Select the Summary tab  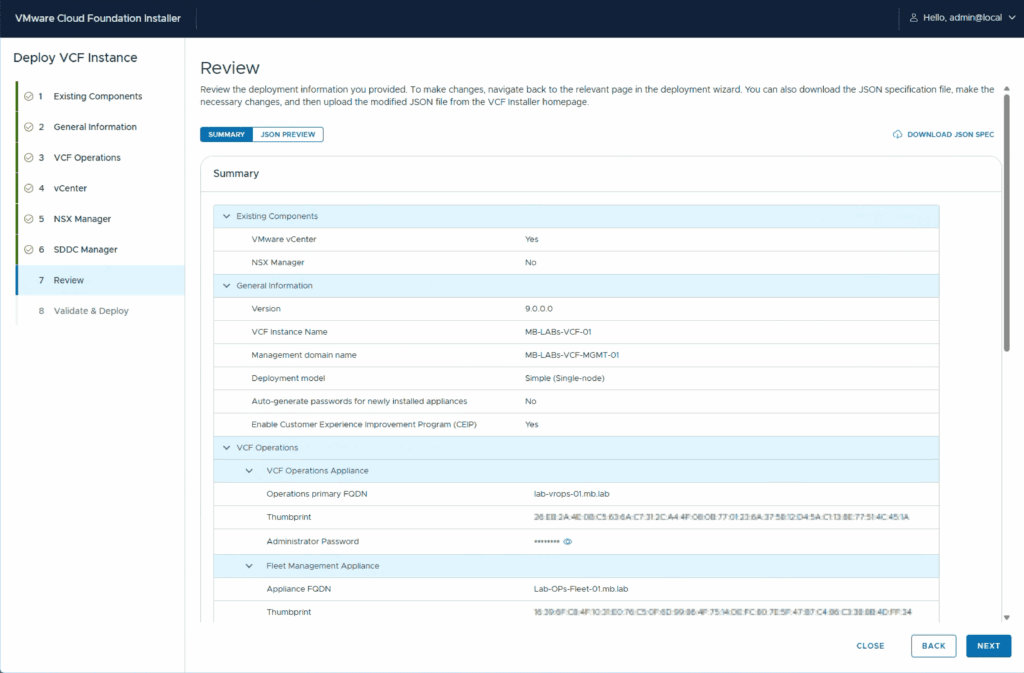pyautogui.click(x=226, y=134)
